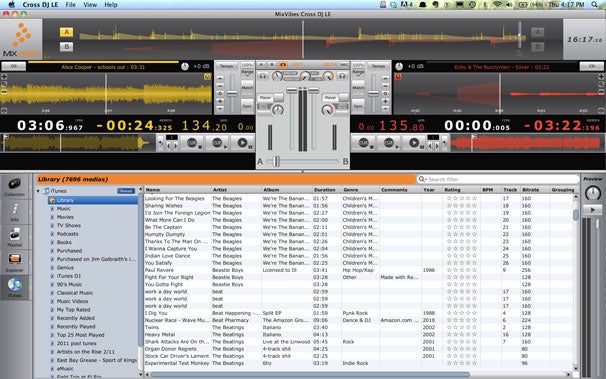The width and height of the screenshot is (606, 379).
Task: Click deck A's cue-play button
Action: pyautogui.click(x=218, y=143)
